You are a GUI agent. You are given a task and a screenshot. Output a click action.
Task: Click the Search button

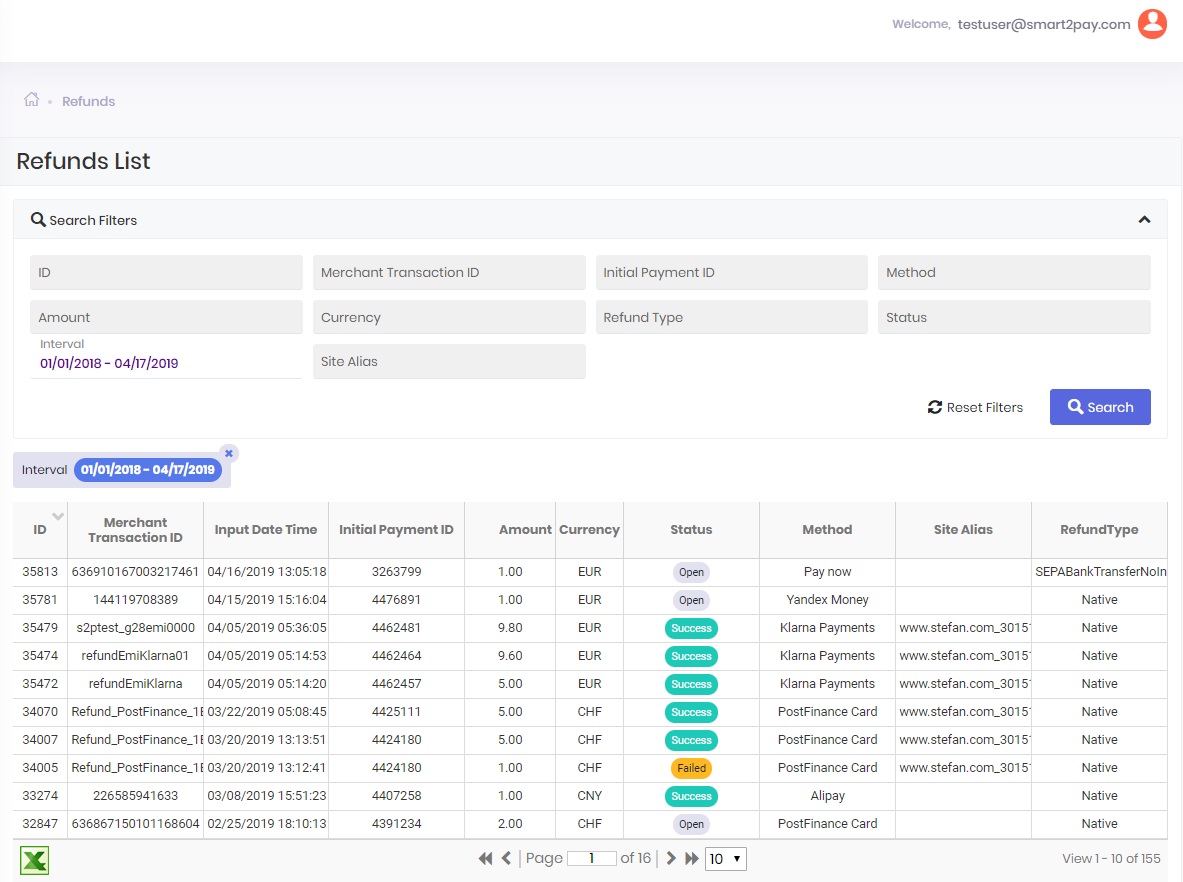pos(1100,407)
